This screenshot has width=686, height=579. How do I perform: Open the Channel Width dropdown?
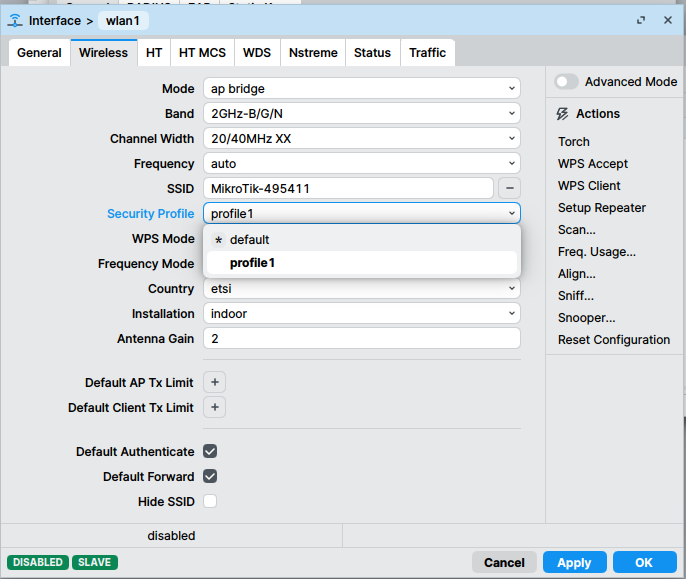coord(361,139)
